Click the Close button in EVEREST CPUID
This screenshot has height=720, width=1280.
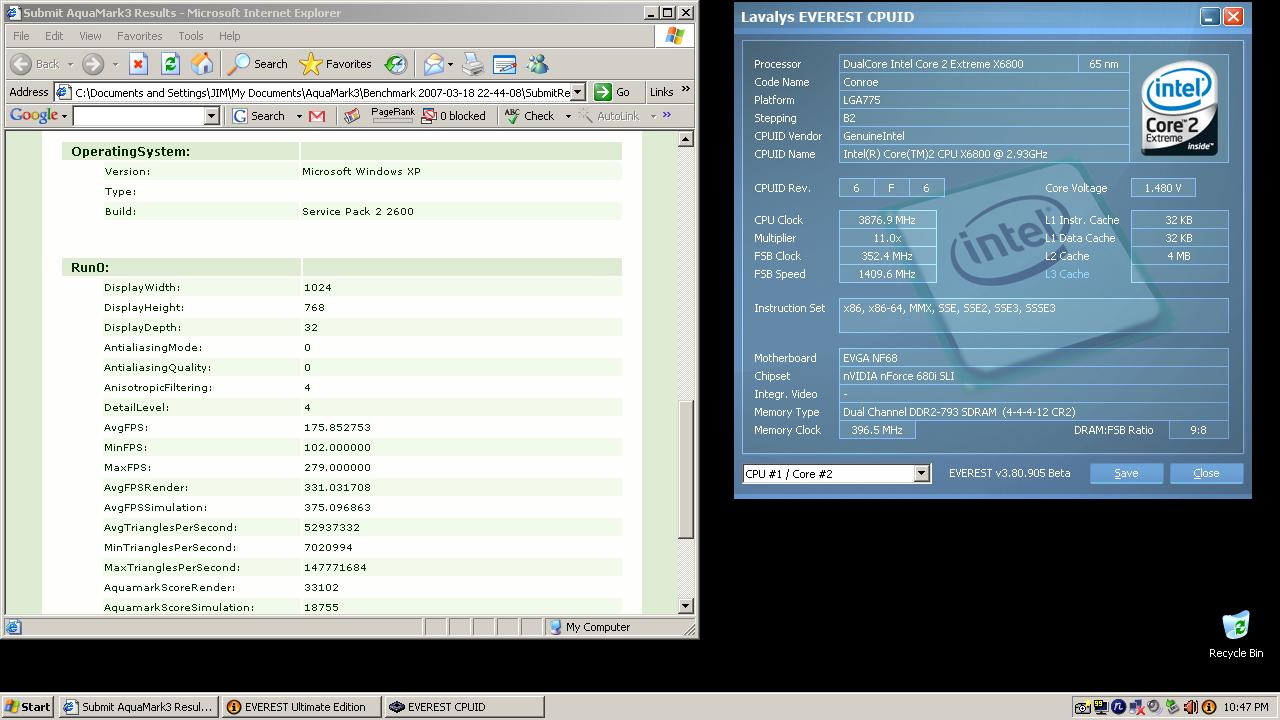pyautogui.click(x=1206, y=473)
